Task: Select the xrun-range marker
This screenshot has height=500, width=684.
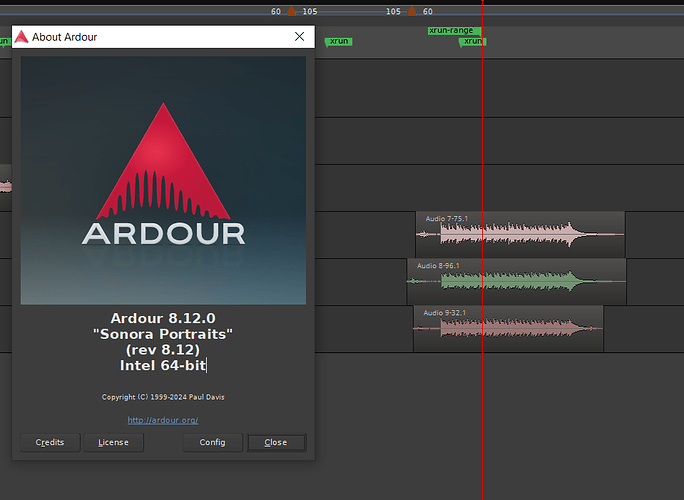Action: pos(451,31)
